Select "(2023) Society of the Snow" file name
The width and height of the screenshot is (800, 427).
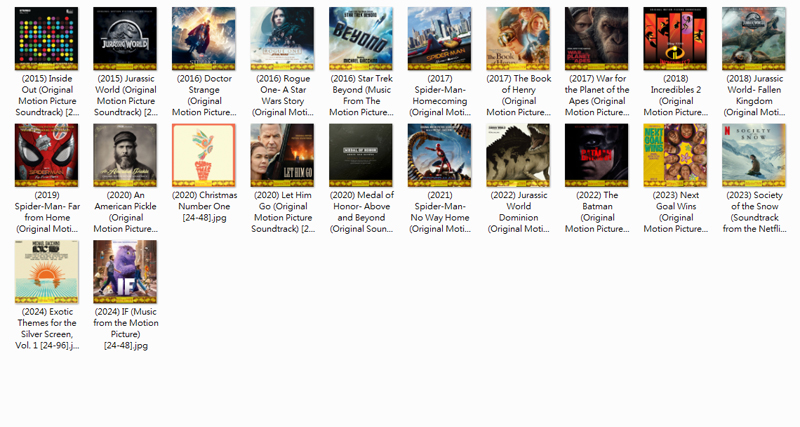point(754,212)
